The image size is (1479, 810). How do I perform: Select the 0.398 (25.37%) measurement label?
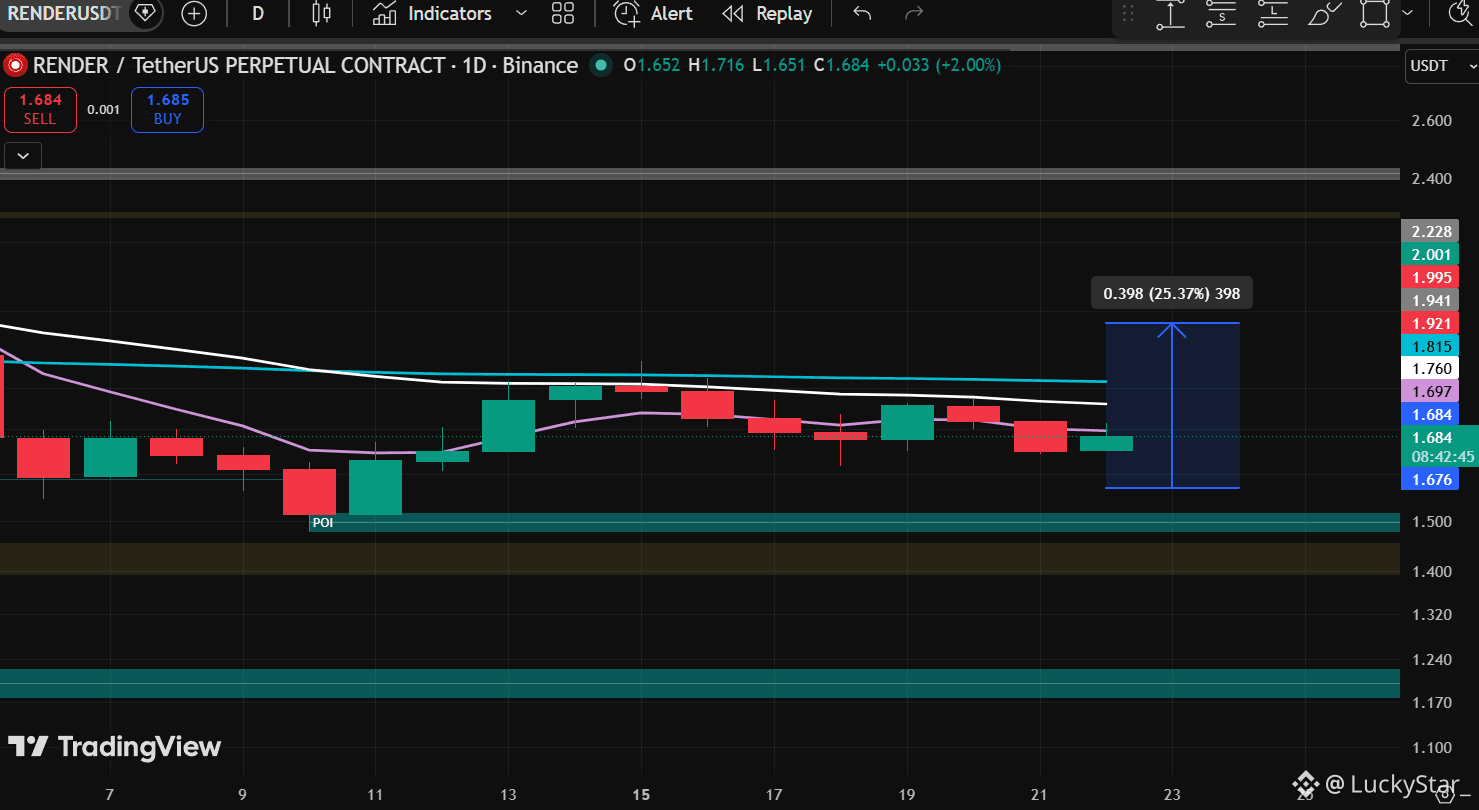(1171, 294)
